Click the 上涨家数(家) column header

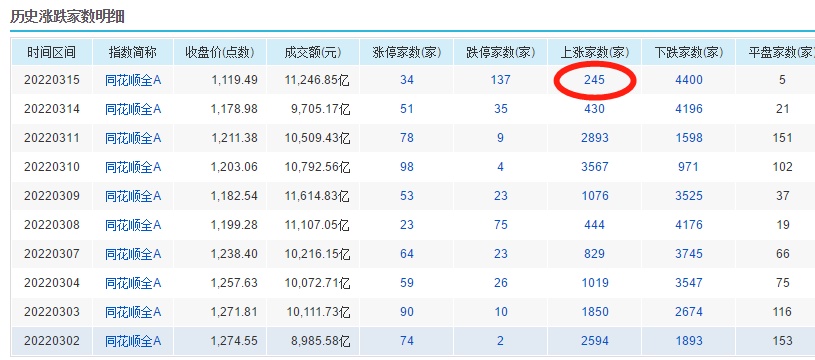pyautogui.click(x=595, y=52)
